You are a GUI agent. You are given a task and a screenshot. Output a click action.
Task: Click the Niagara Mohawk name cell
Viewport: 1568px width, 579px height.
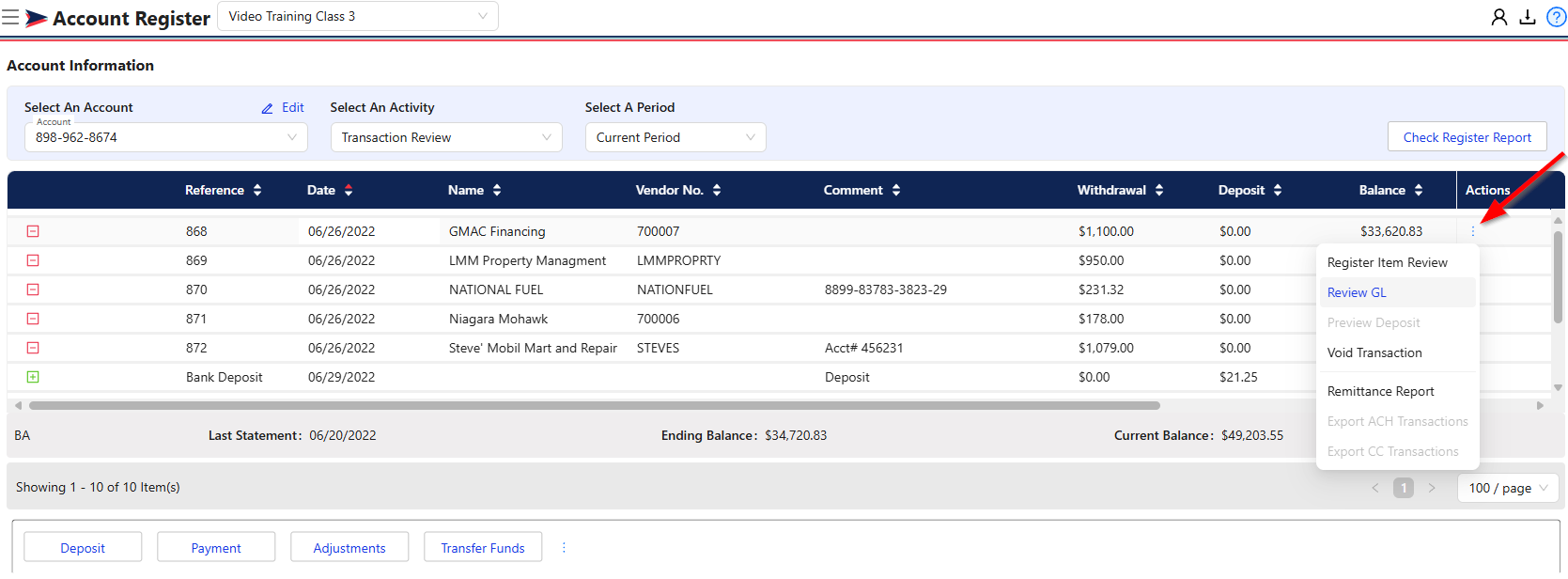pos(498,319)
